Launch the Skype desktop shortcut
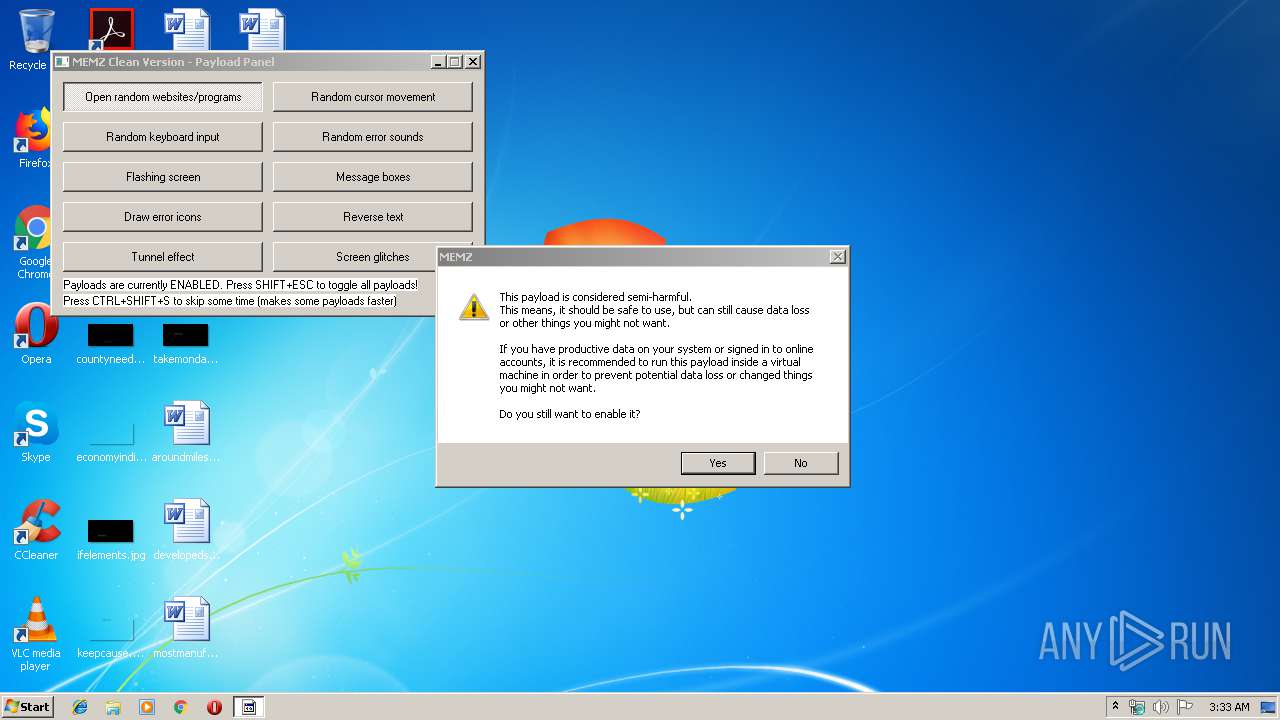 click(35, 432)
